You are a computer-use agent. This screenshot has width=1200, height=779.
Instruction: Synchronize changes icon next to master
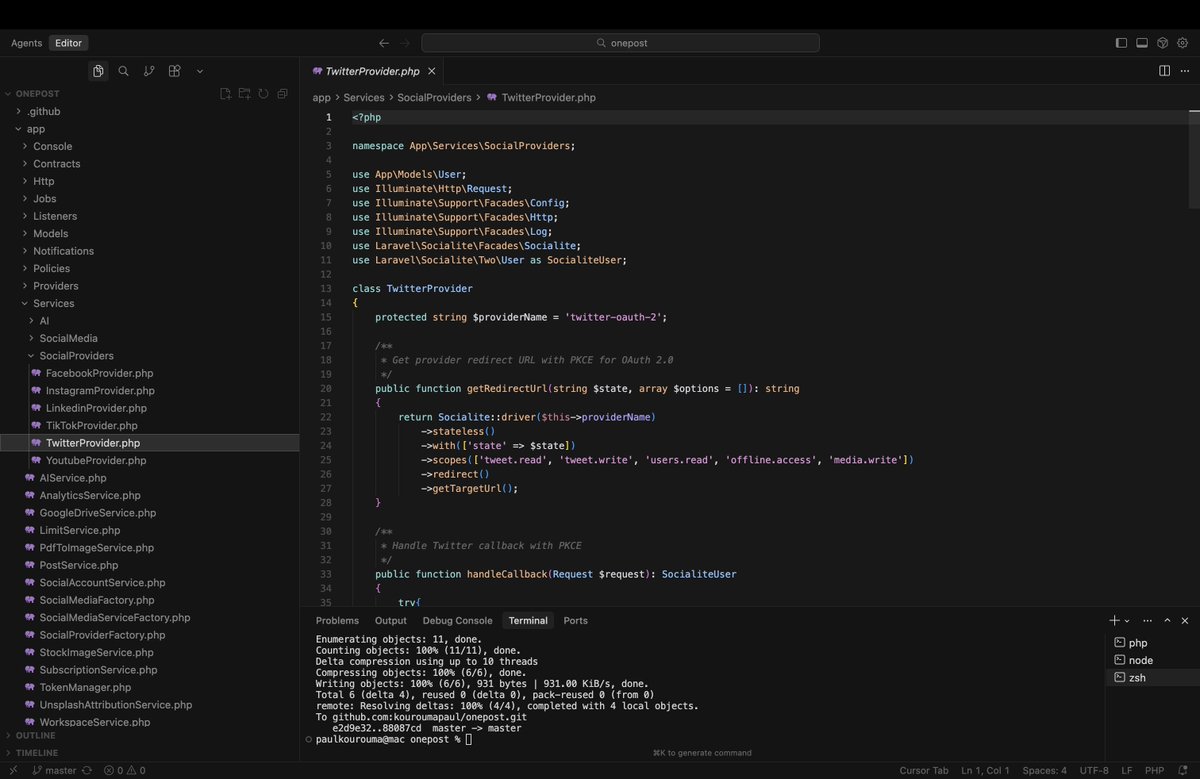pyautogui.click(x=87, y=771)
